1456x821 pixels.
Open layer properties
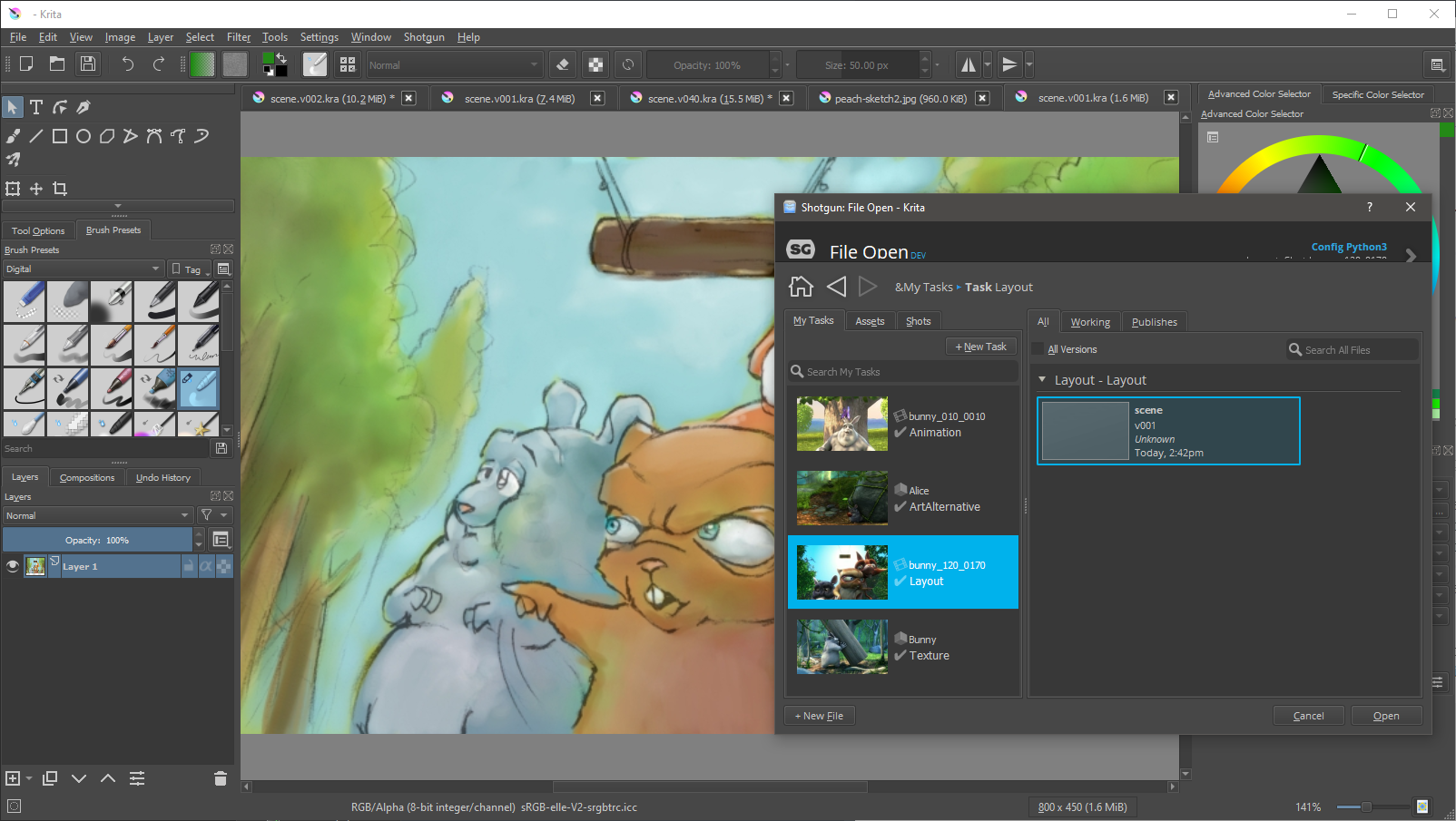(137, 778)
